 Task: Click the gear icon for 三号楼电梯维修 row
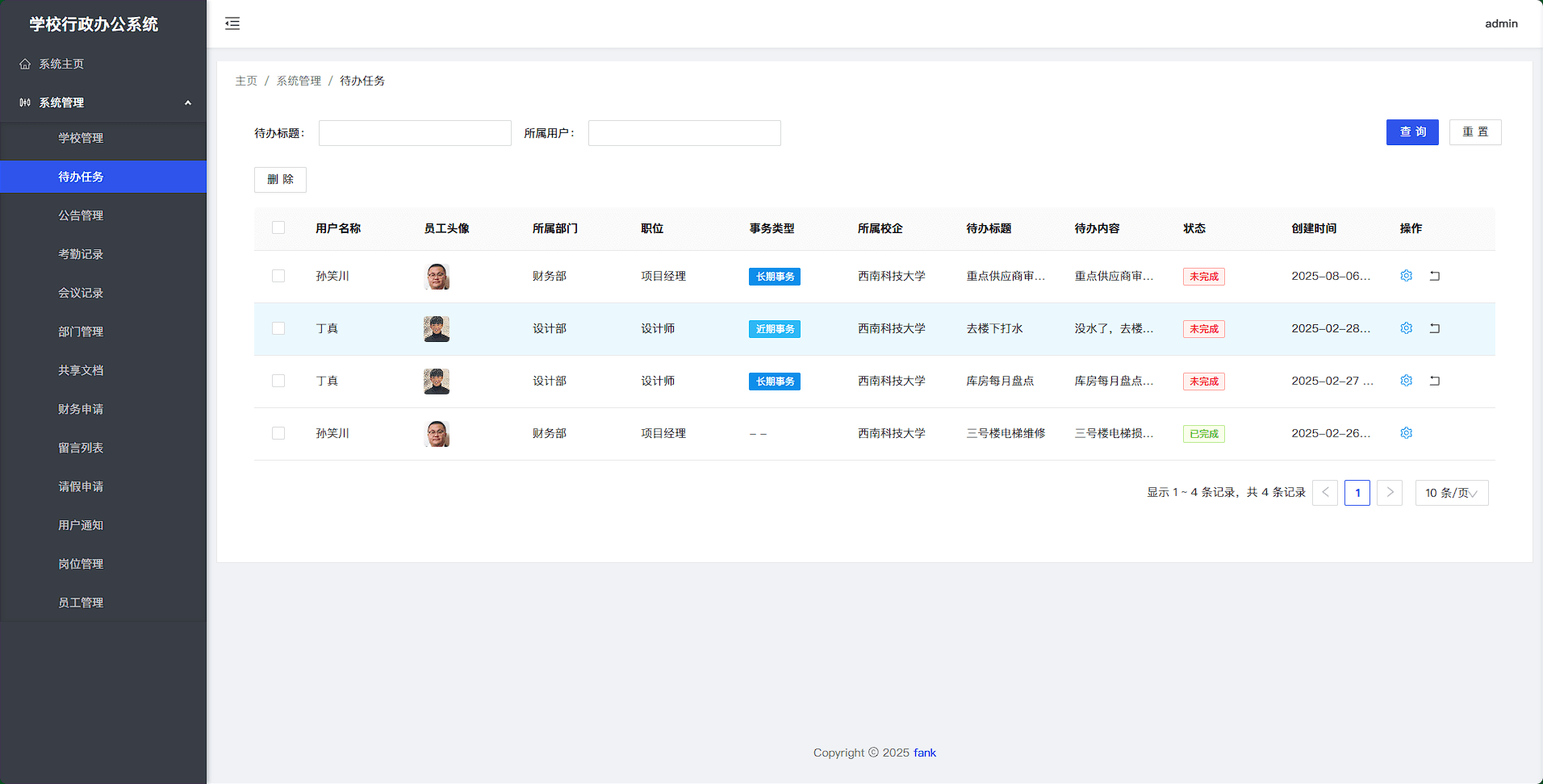1406,433
